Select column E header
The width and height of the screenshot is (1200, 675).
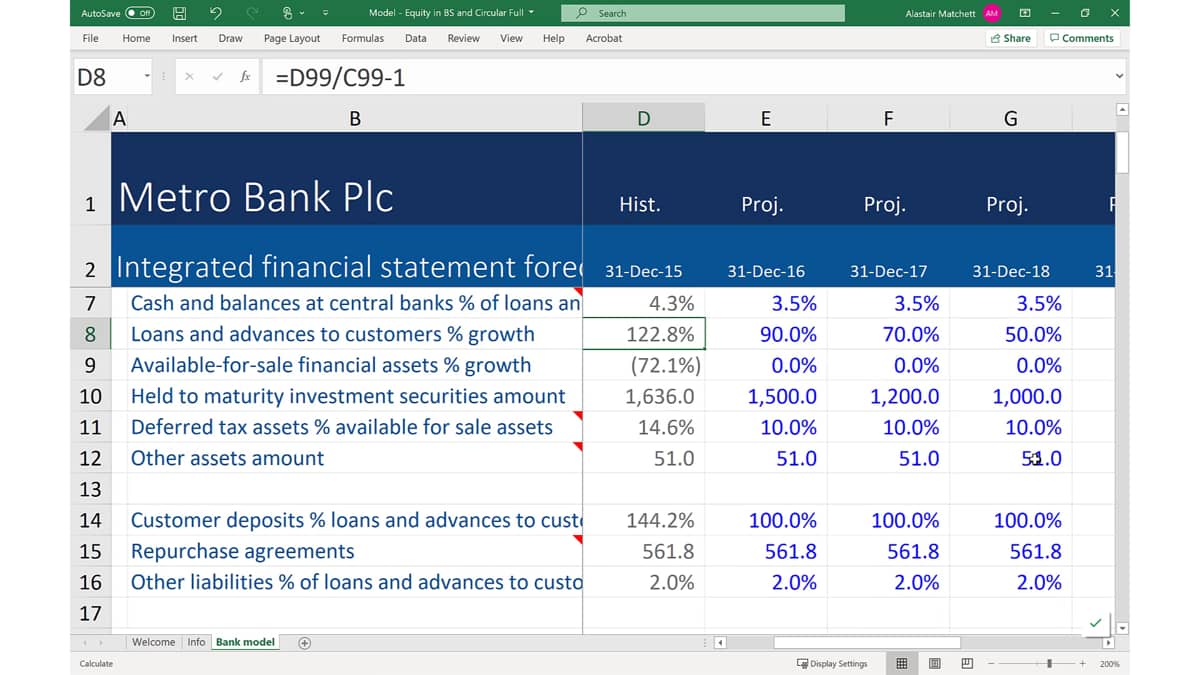point(766,119)
